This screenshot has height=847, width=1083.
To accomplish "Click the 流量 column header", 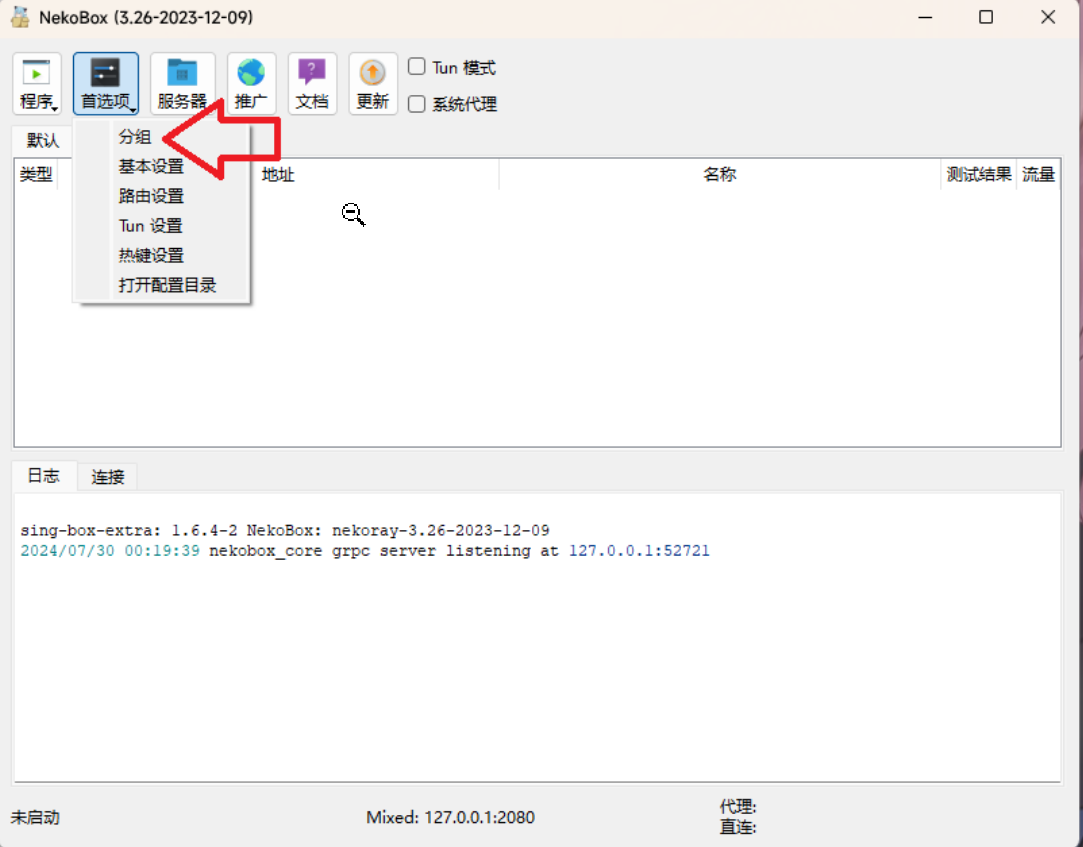I will point(1038,174).
